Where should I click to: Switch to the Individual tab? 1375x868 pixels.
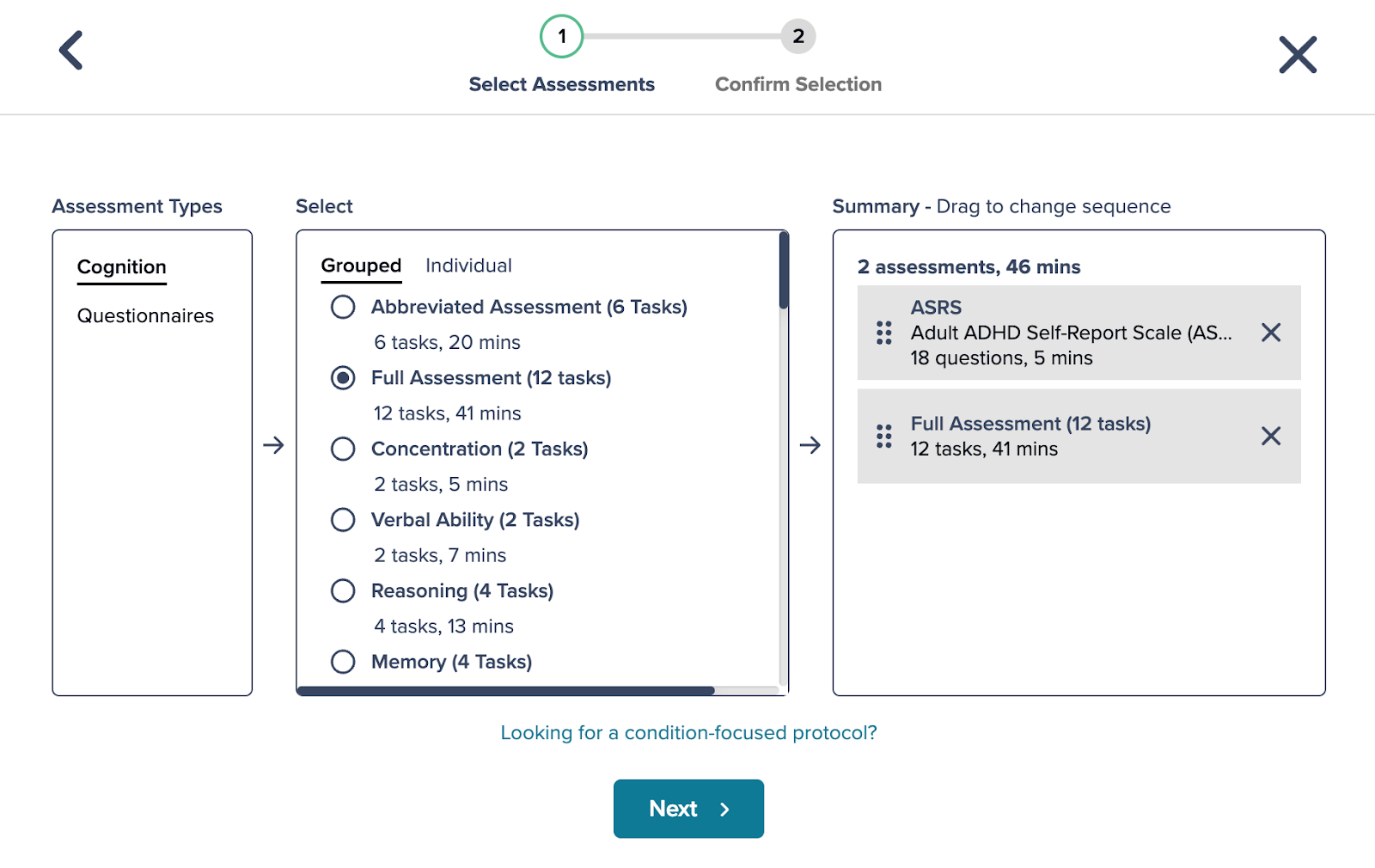tap(468, 266)
